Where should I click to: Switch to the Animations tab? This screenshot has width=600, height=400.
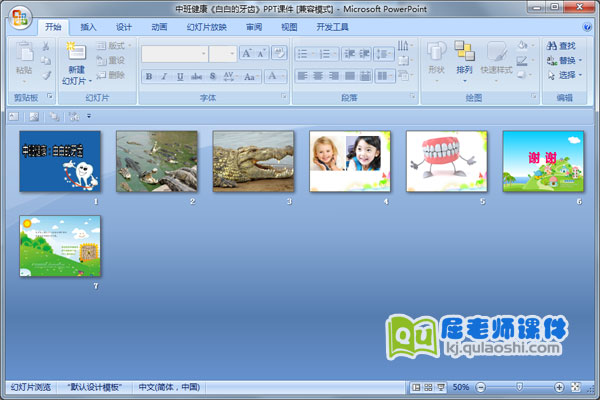pos(159,27)
